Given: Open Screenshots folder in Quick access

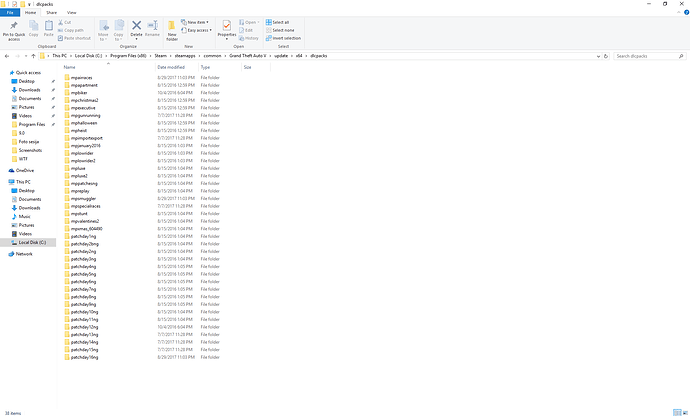Looking at the screenshot, I should click(26, 151).
